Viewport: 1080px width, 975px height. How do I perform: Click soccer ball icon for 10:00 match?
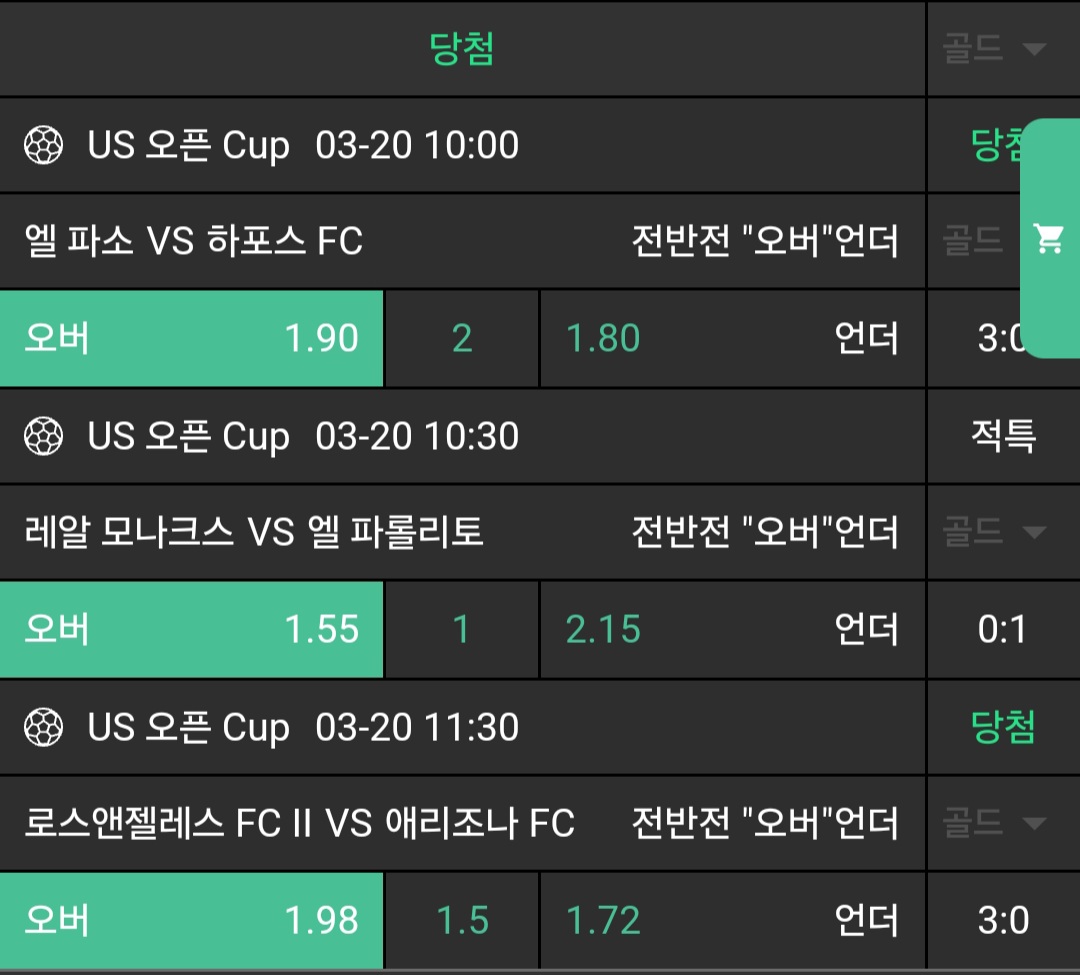(x=44, y=146)
